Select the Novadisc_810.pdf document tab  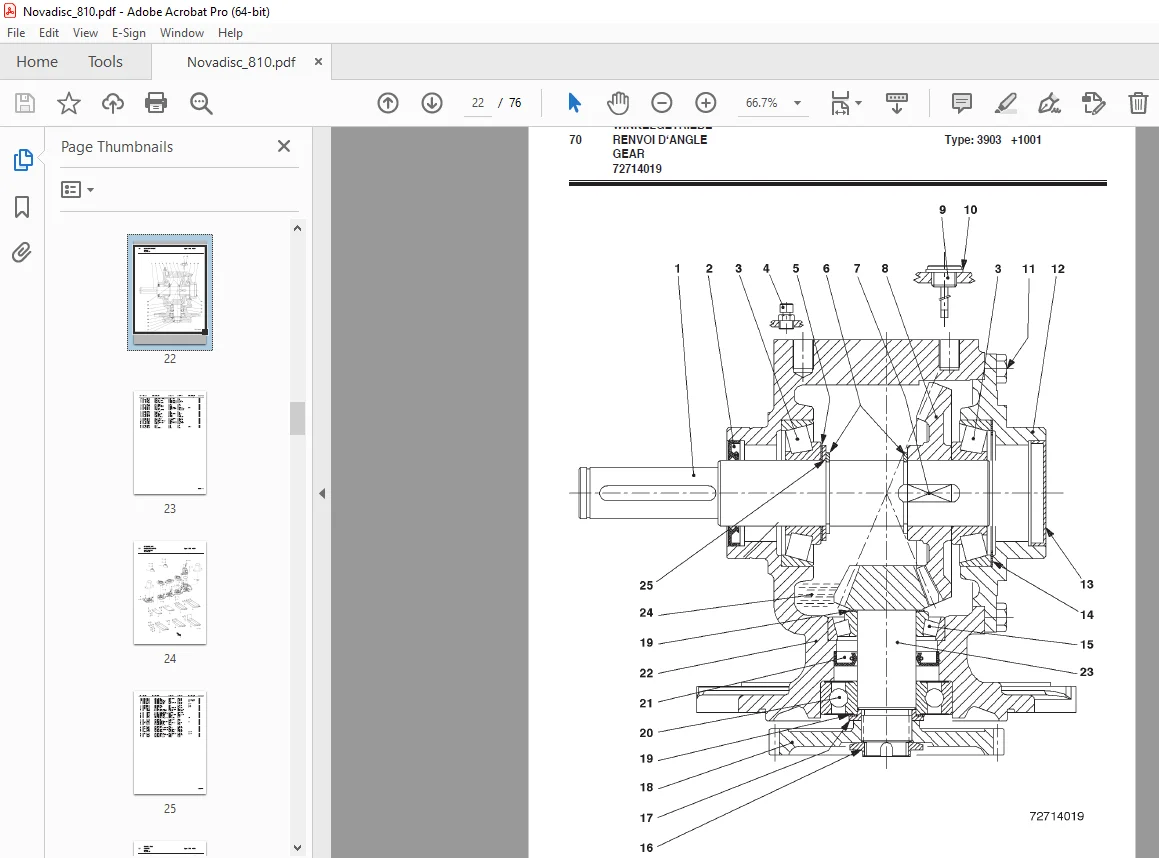241,62
